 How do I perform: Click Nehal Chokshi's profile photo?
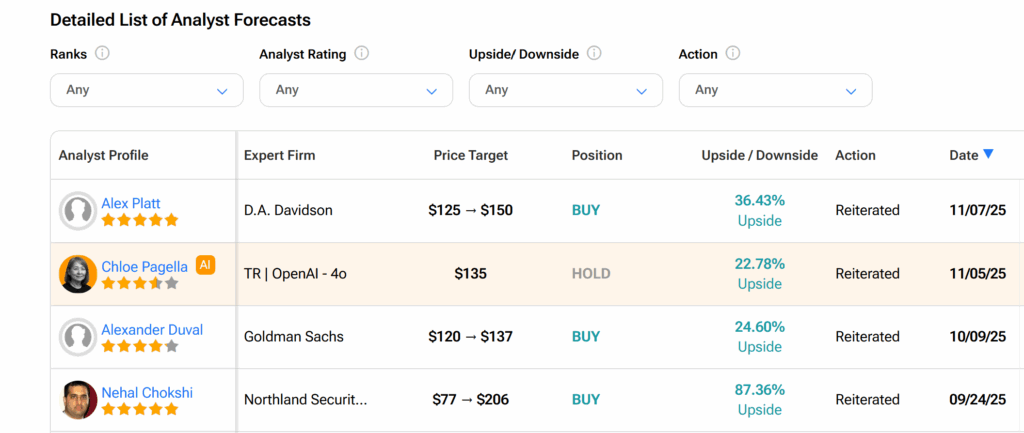78,400
